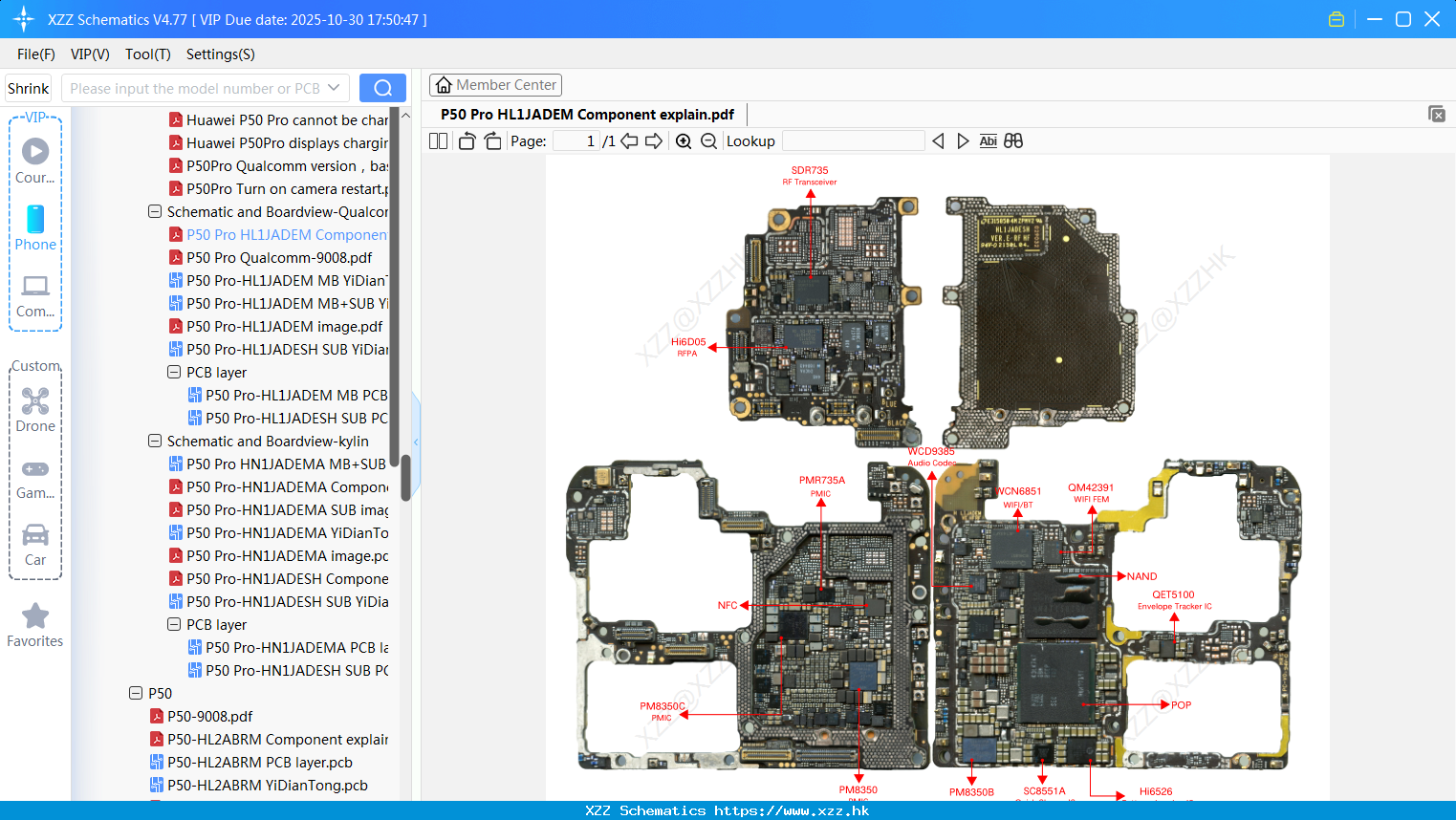The width and height of the screenshot is (1456, 820).
Task: Open Huawei P50 Pro cannot be charged file
Action: (278, 119)
